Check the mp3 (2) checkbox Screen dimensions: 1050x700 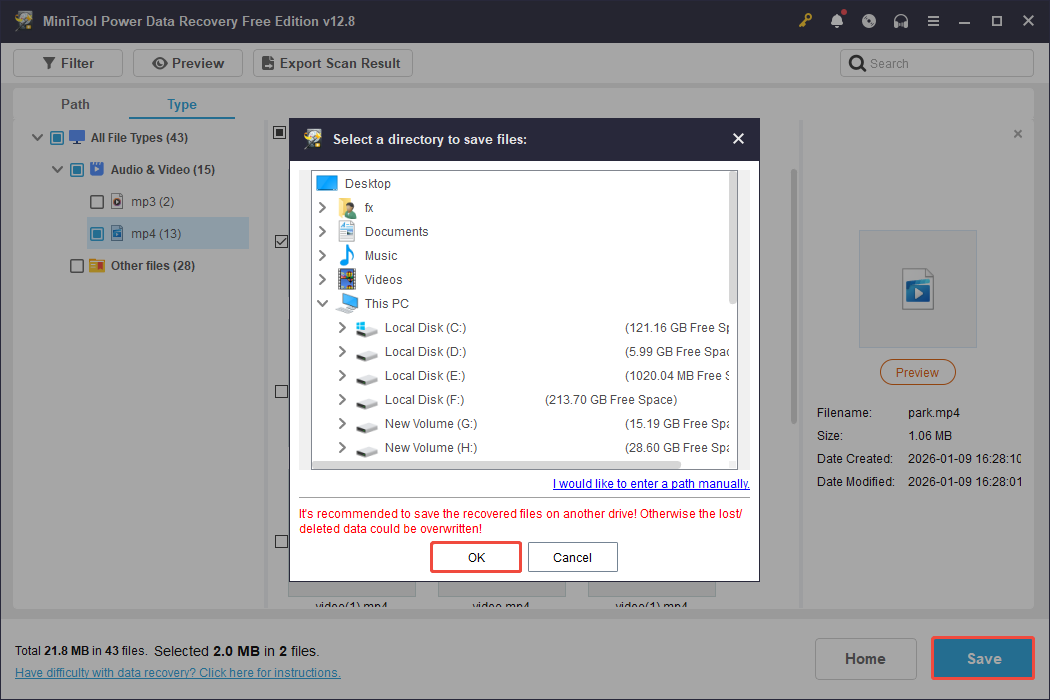coord(97,201)
